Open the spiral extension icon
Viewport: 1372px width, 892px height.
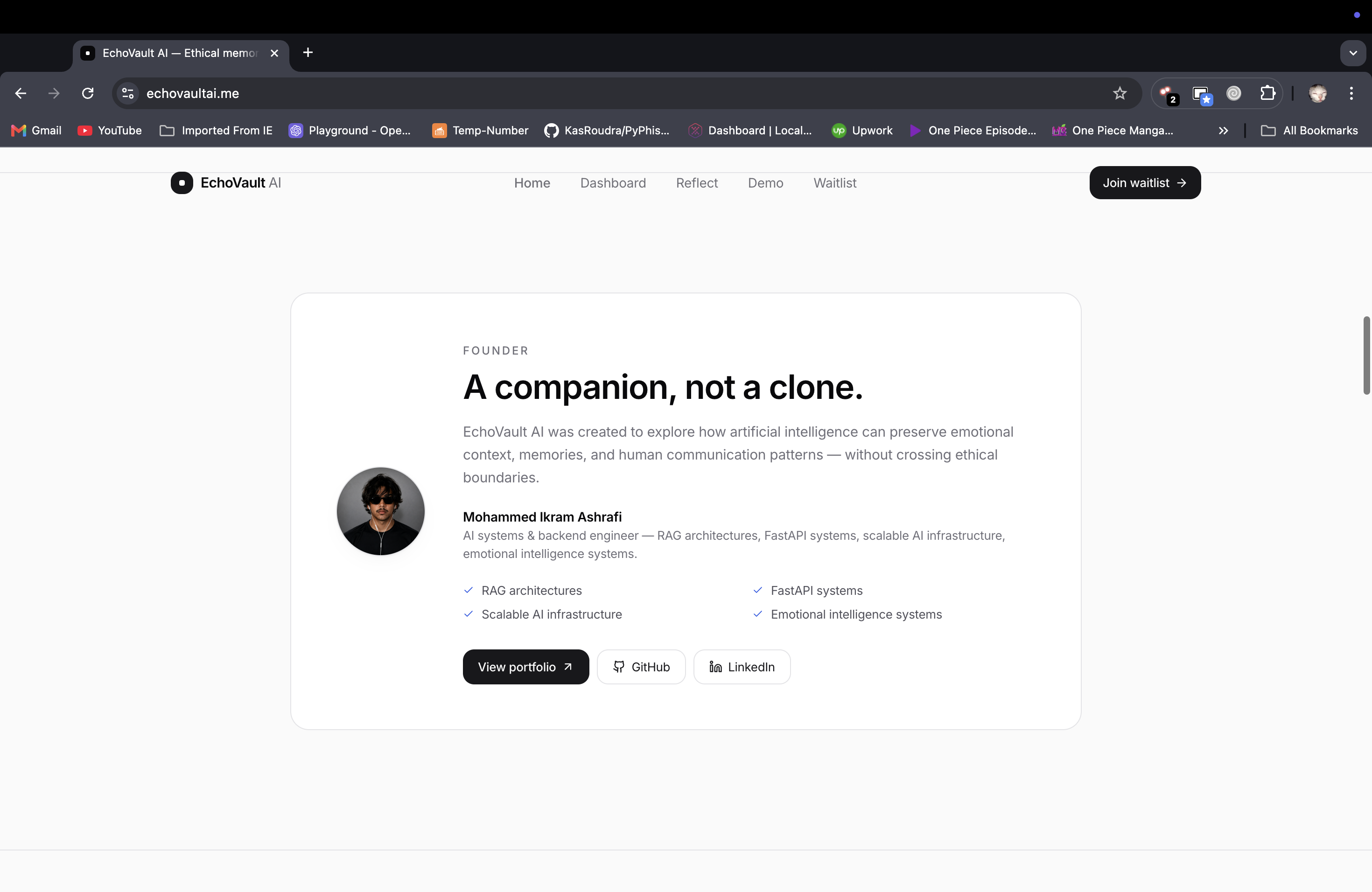(x=1234, y=93)
